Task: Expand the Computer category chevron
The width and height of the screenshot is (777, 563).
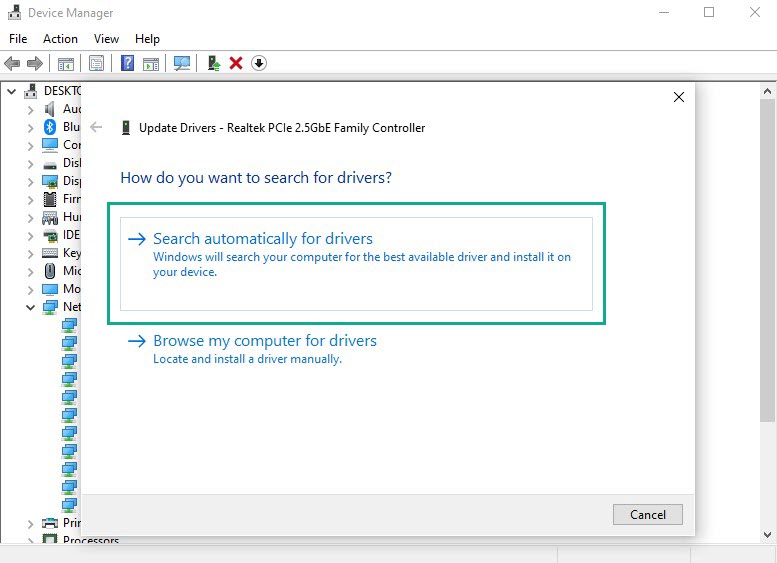Action: coord(30,146)
